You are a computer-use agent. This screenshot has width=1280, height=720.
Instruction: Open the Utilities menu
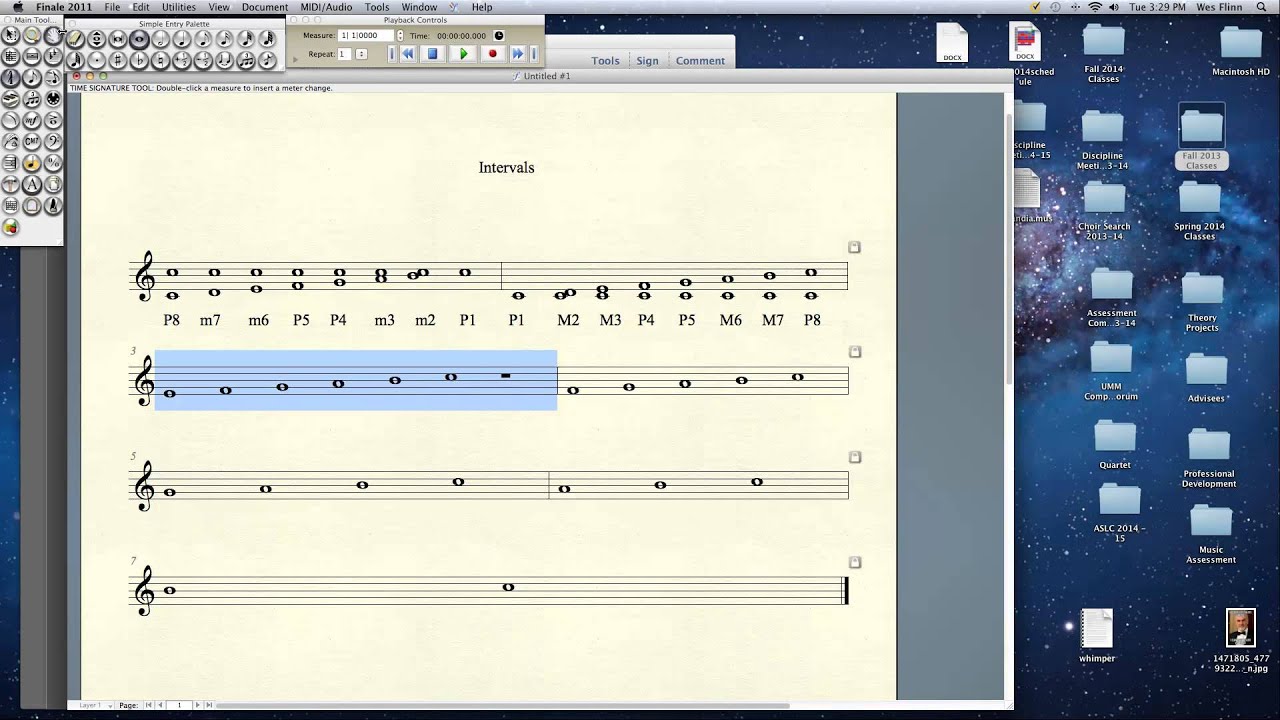[x=179, y=7]
